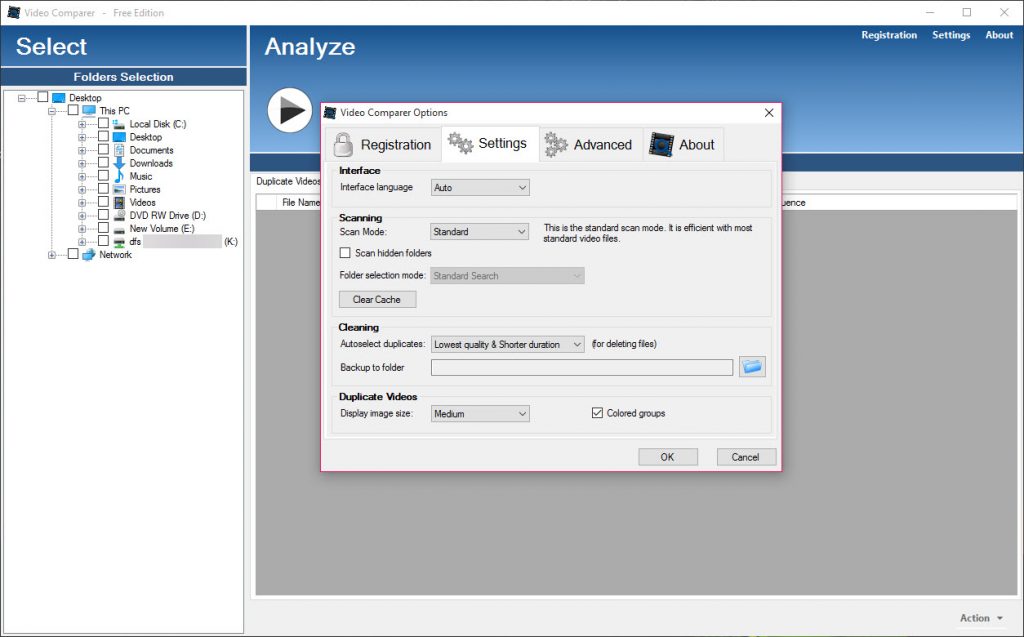
Task: Select the Music note icon
Action: [119, 176]
